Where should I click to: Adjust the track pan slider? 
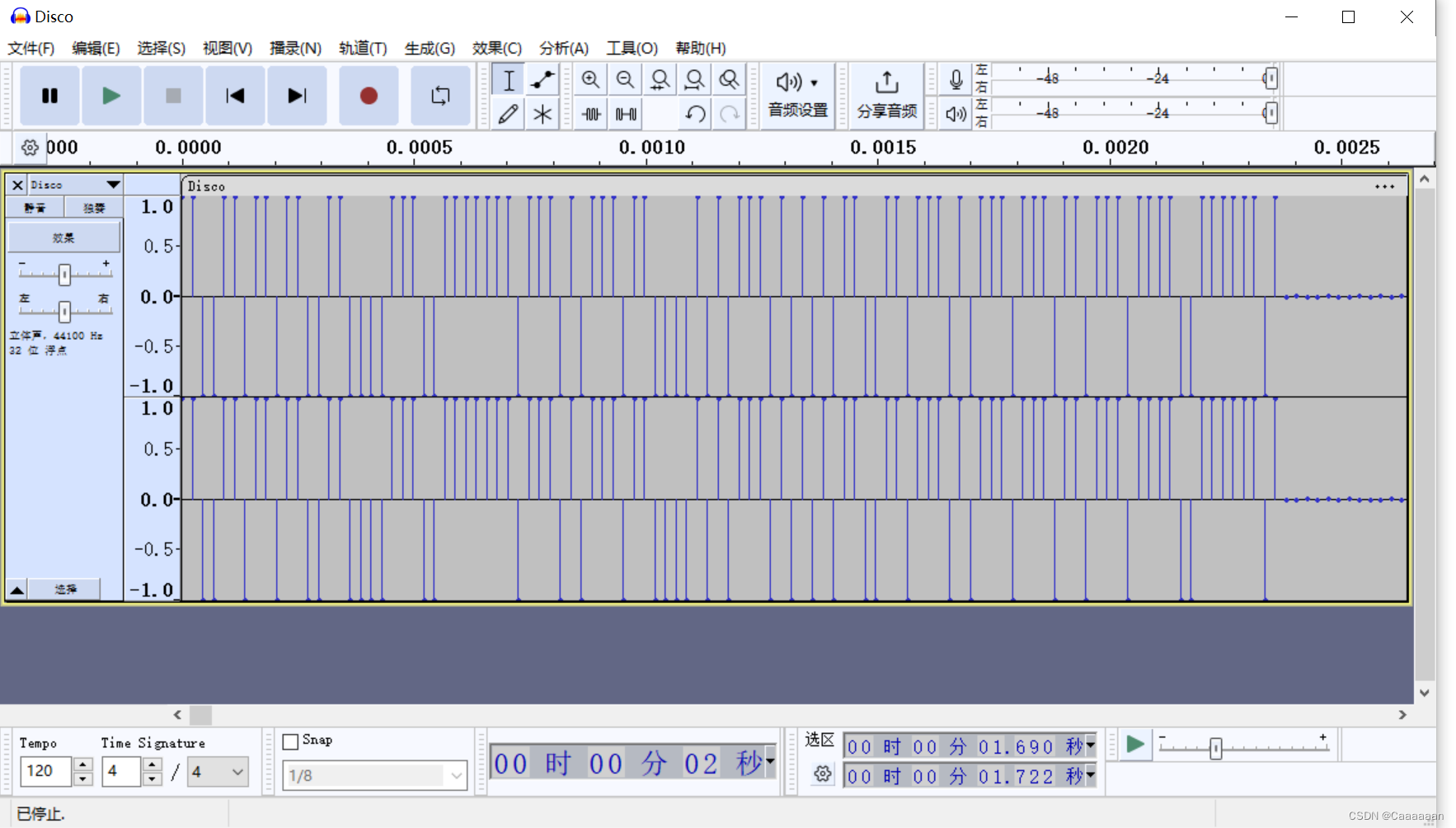(x=64, y=311)
